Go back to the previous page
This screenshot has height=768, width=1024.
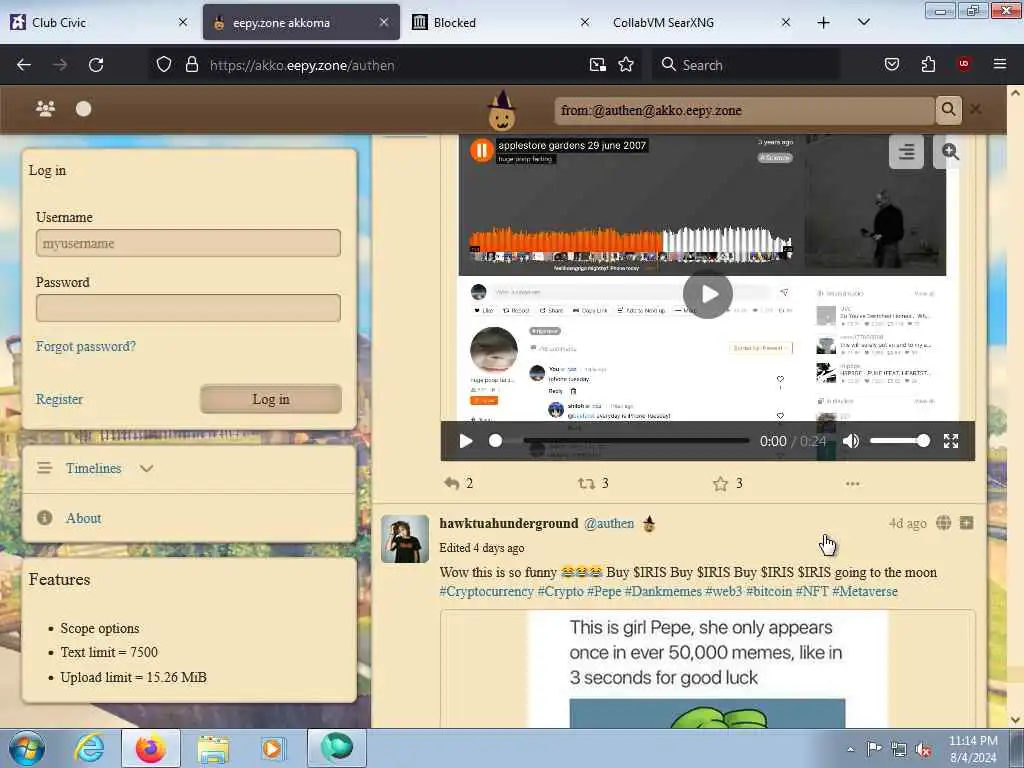click(24, 65)
